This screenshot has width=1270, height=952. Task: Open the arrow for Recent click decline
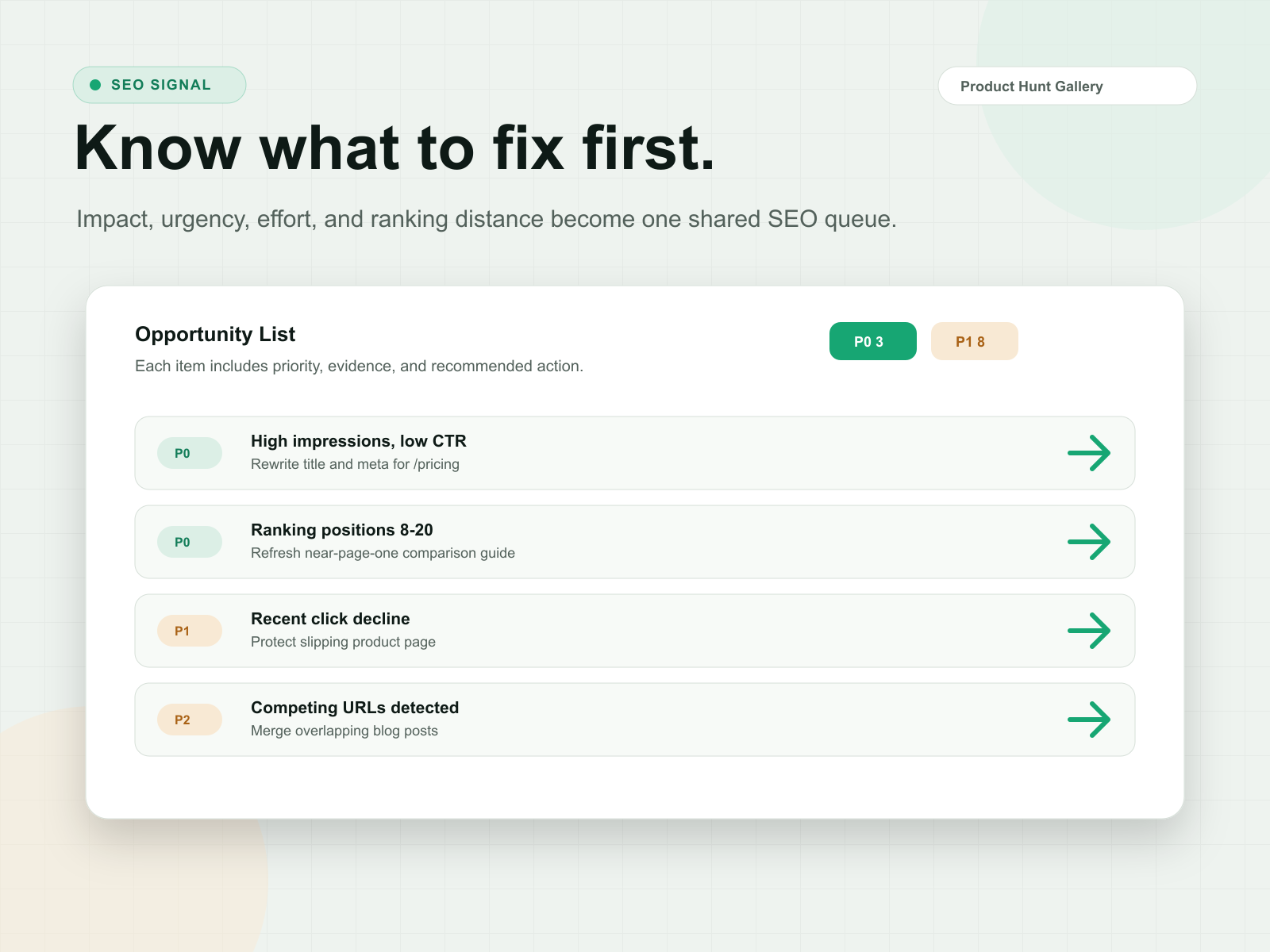point(1089,631)
